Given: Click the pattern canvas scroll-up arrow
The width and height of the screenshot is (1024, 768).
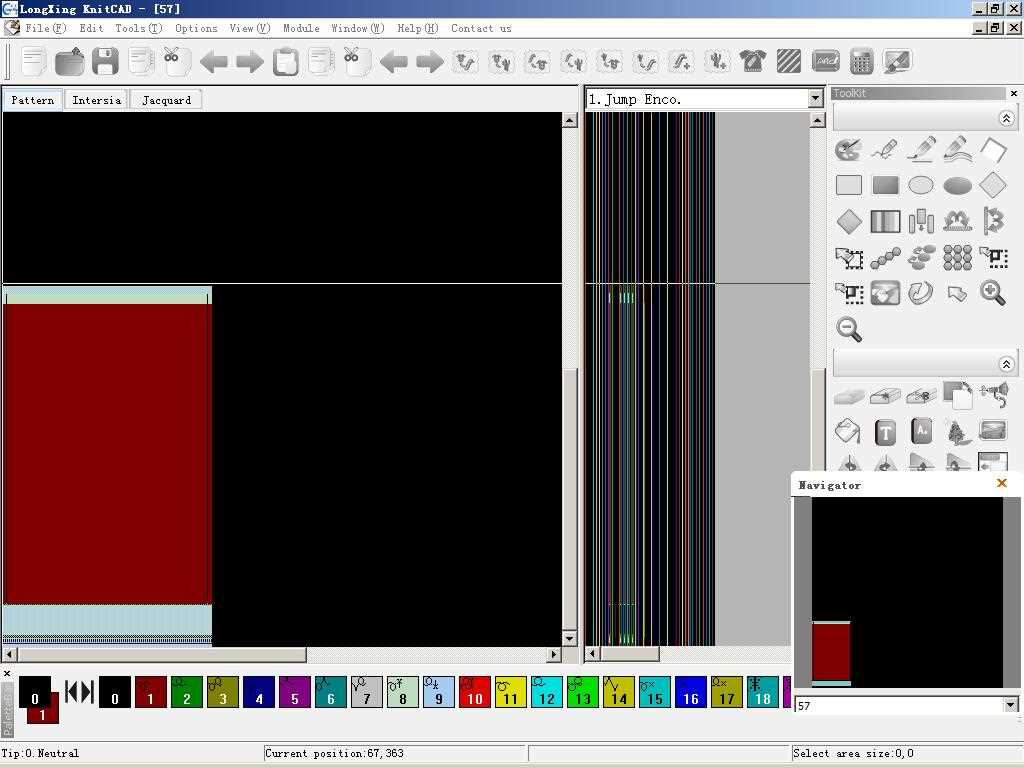Looking at the screenshot, I should (x=570, y=120).
